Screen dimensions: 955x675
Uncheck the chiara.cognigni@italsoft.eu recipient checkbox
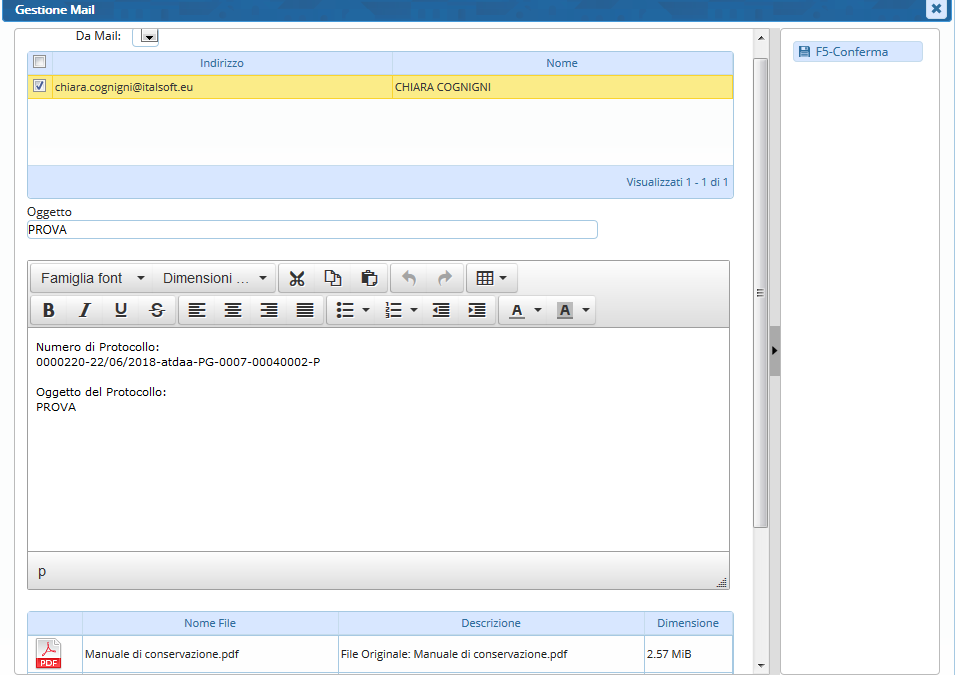(40, 87)
